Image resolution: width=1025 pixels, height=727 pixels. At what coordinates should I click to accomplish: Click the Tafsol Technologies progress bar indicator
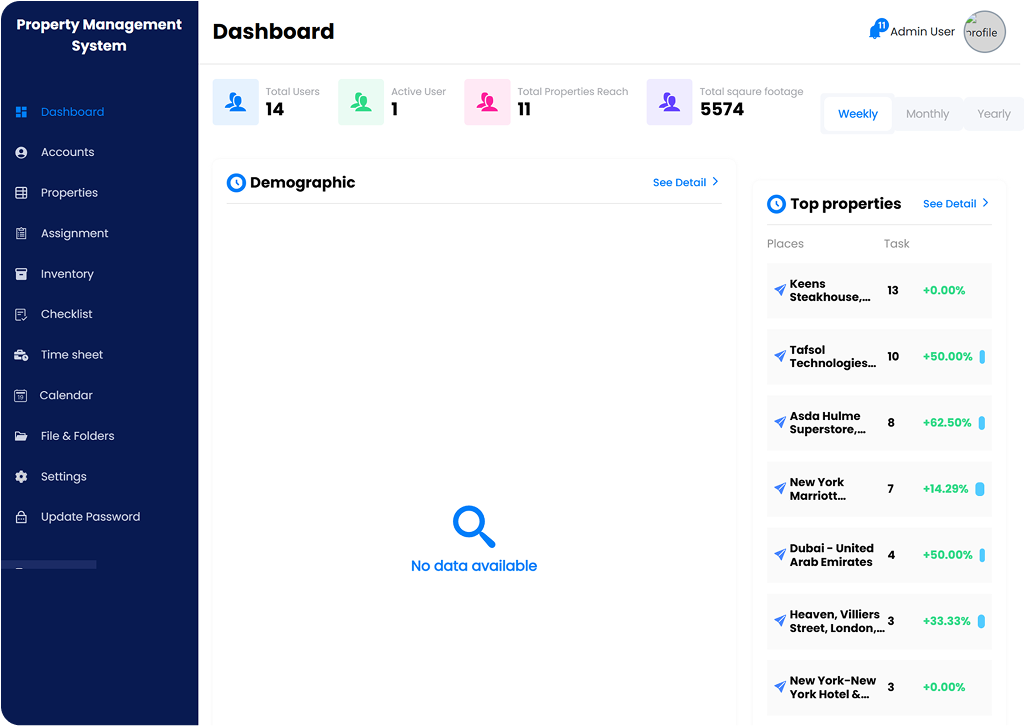pyautogui.click(x=982, y=357)
